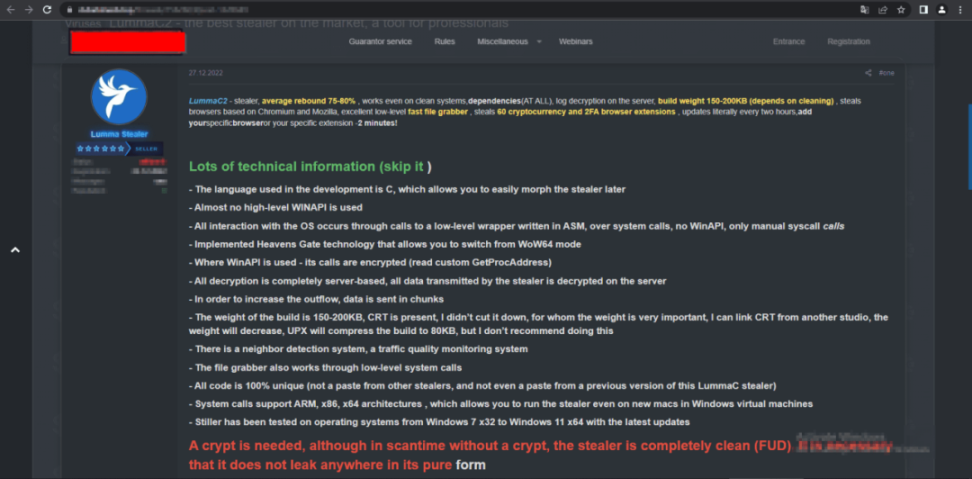Image resolution: width=972 pixels, height=479 pixels.
Task: Open the Webinars navigation item
Action: [x=576, y=42]
